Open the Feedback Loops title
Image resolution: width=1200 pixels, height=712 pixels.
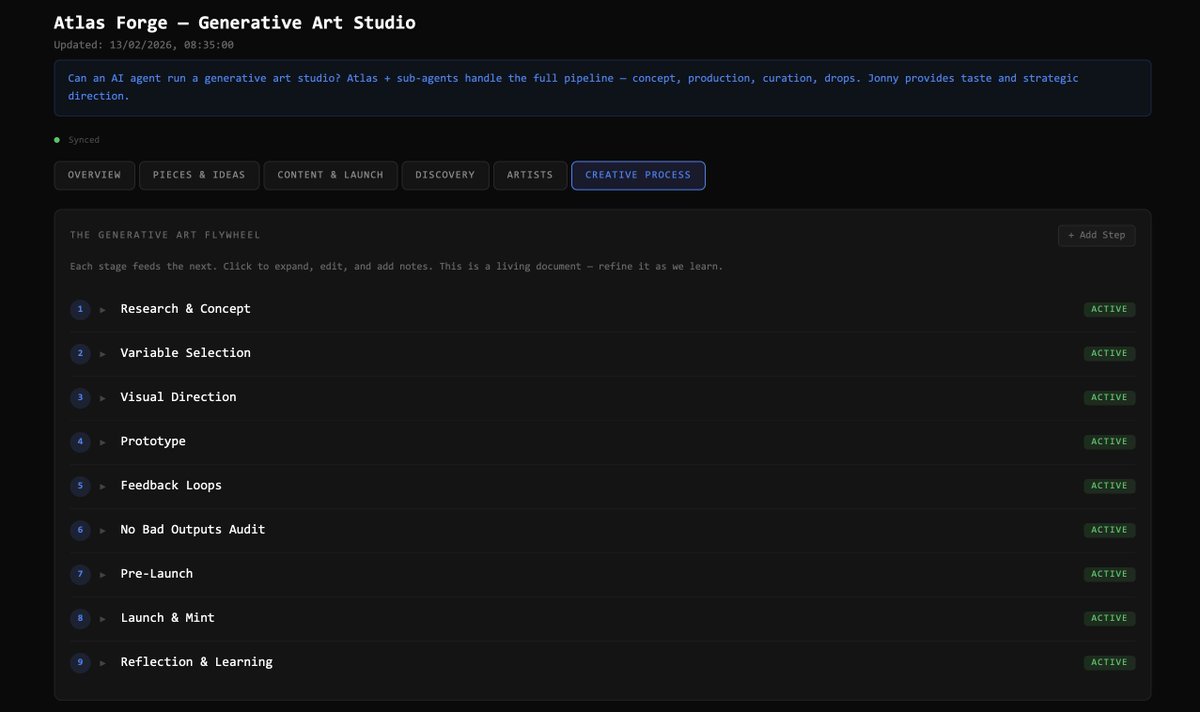(171, 485)
